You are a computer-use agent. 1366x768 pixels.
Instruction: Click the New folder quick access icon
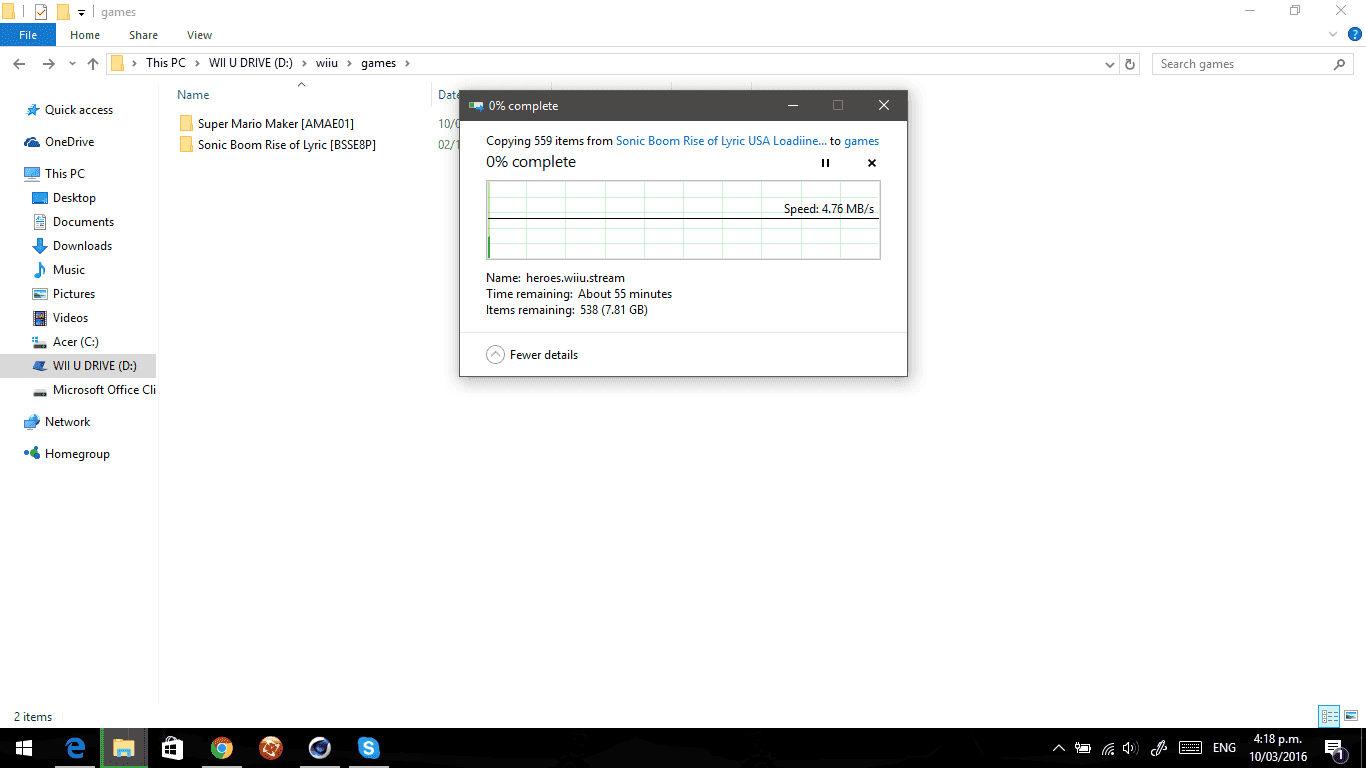[63, 12]
